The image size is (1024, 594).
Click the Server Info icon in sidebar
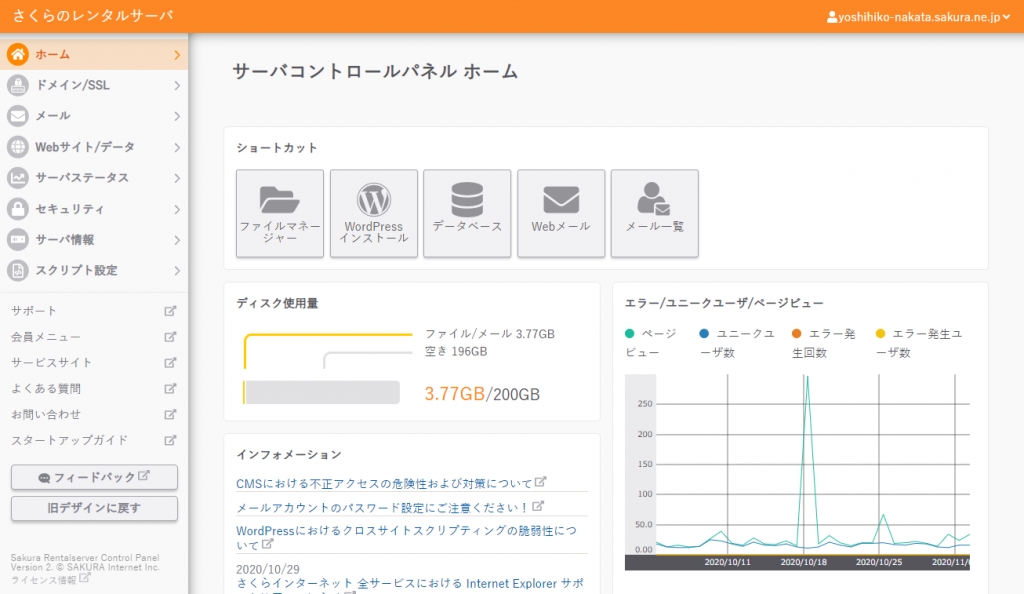click(18, 240)
